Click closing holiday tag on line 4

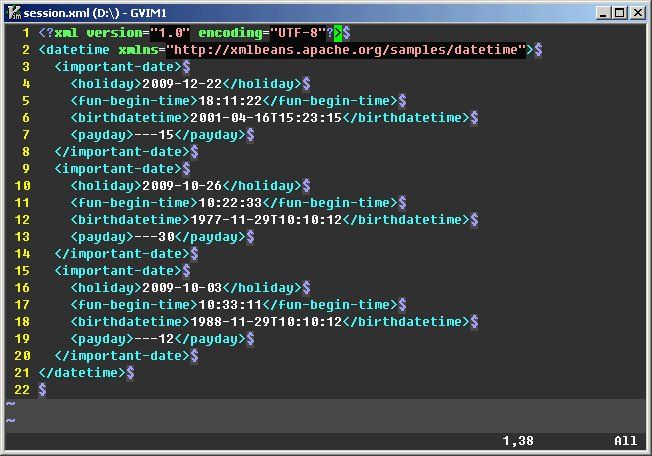(262, 84)
